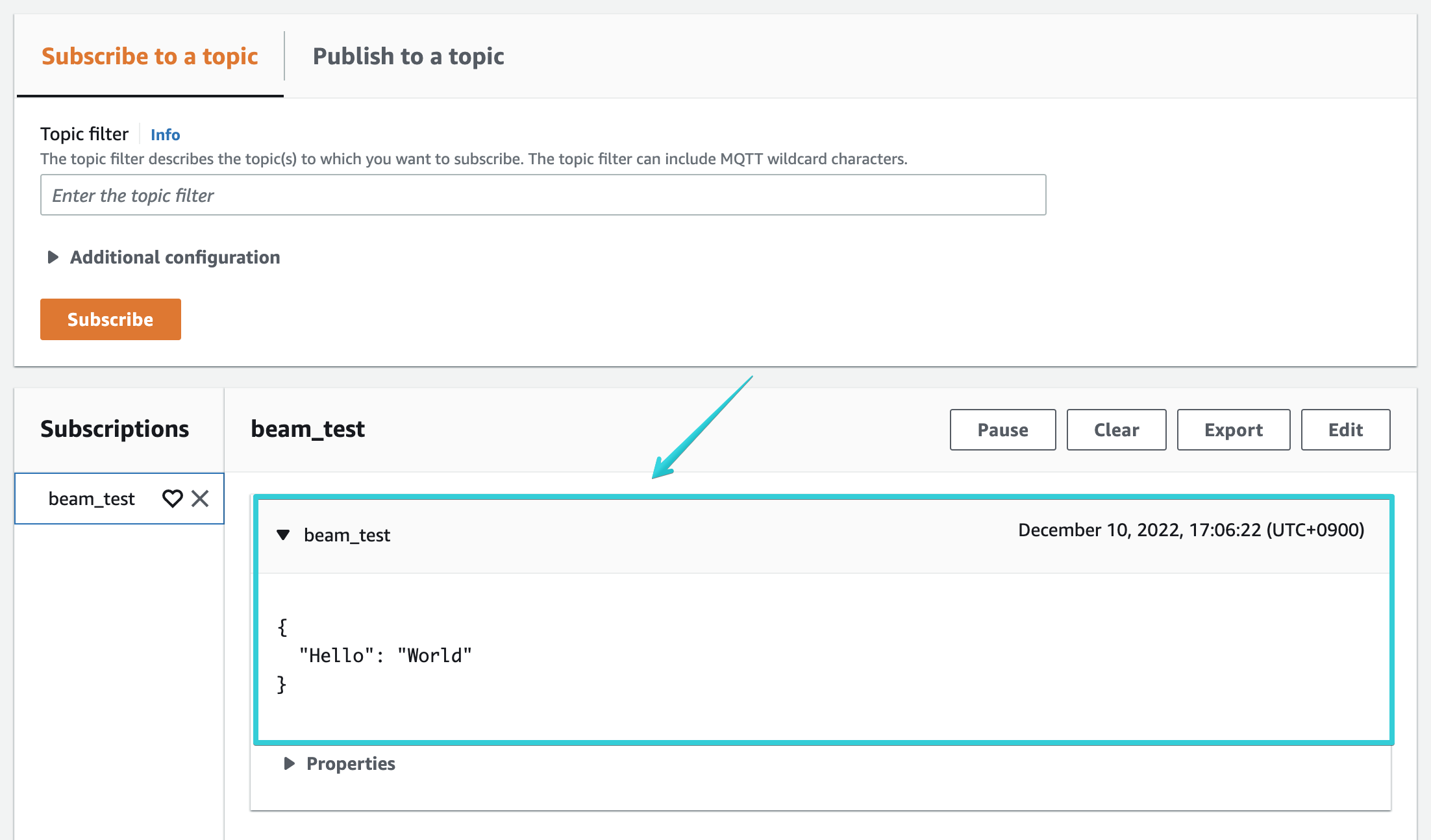The width and height of the screenshot is (1431, 840).
Task: Pause incoming messages
Action: point(1002,429)
